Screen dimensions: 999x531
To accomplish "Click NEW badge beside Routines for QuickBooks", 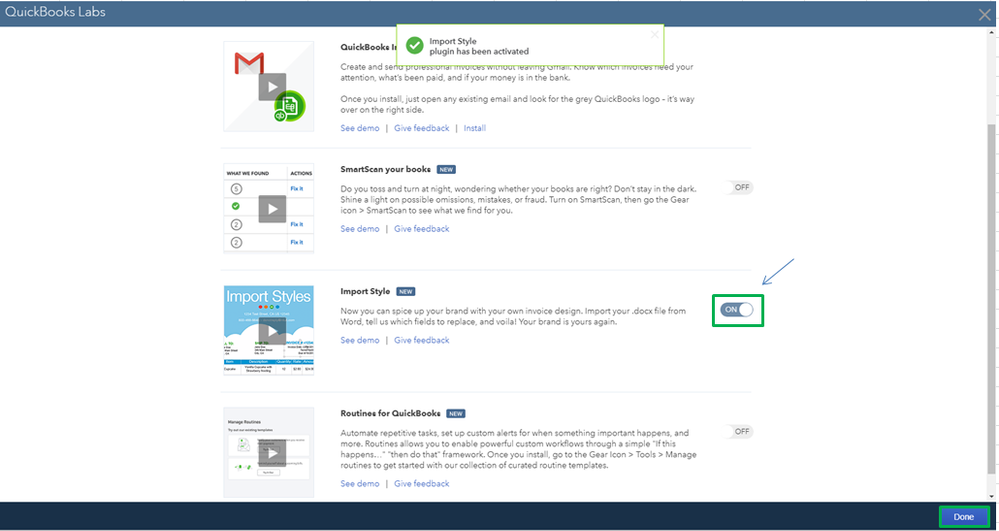I will pyautogui.click(x=456, y=413).
